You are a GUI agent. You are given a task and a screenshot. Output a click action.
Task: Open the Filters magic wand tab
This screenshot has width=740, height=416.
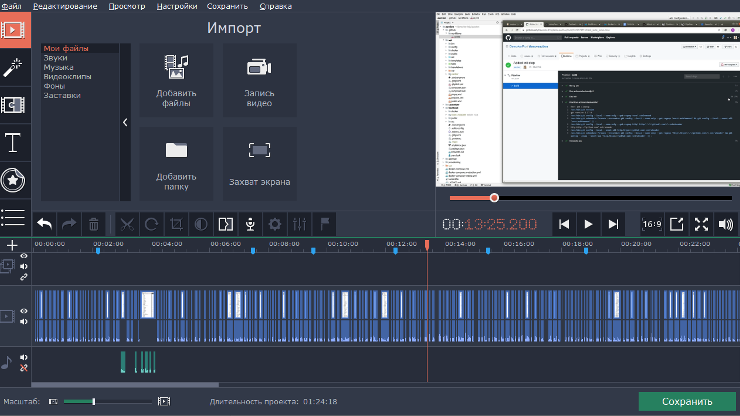[14, 66]
